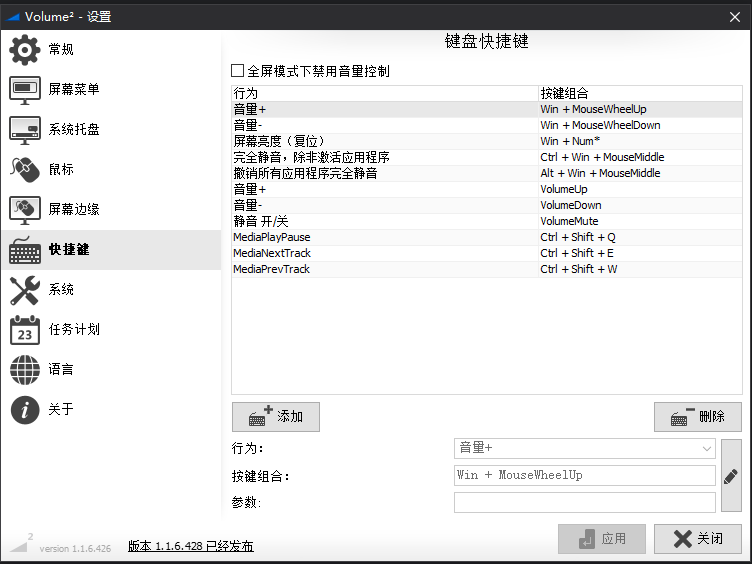Click the 按键组合 input field

(x=584, y=475)
